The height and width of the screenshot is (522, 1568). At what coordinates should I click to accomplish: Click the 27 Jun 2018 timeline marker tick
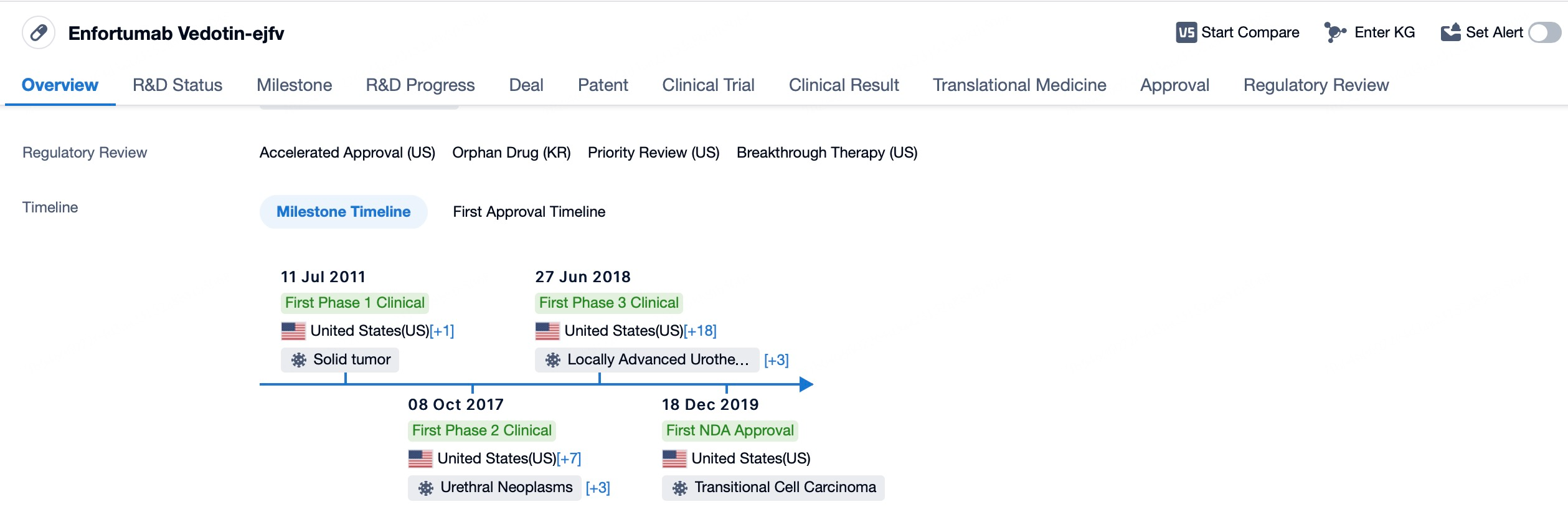(599, 379)
